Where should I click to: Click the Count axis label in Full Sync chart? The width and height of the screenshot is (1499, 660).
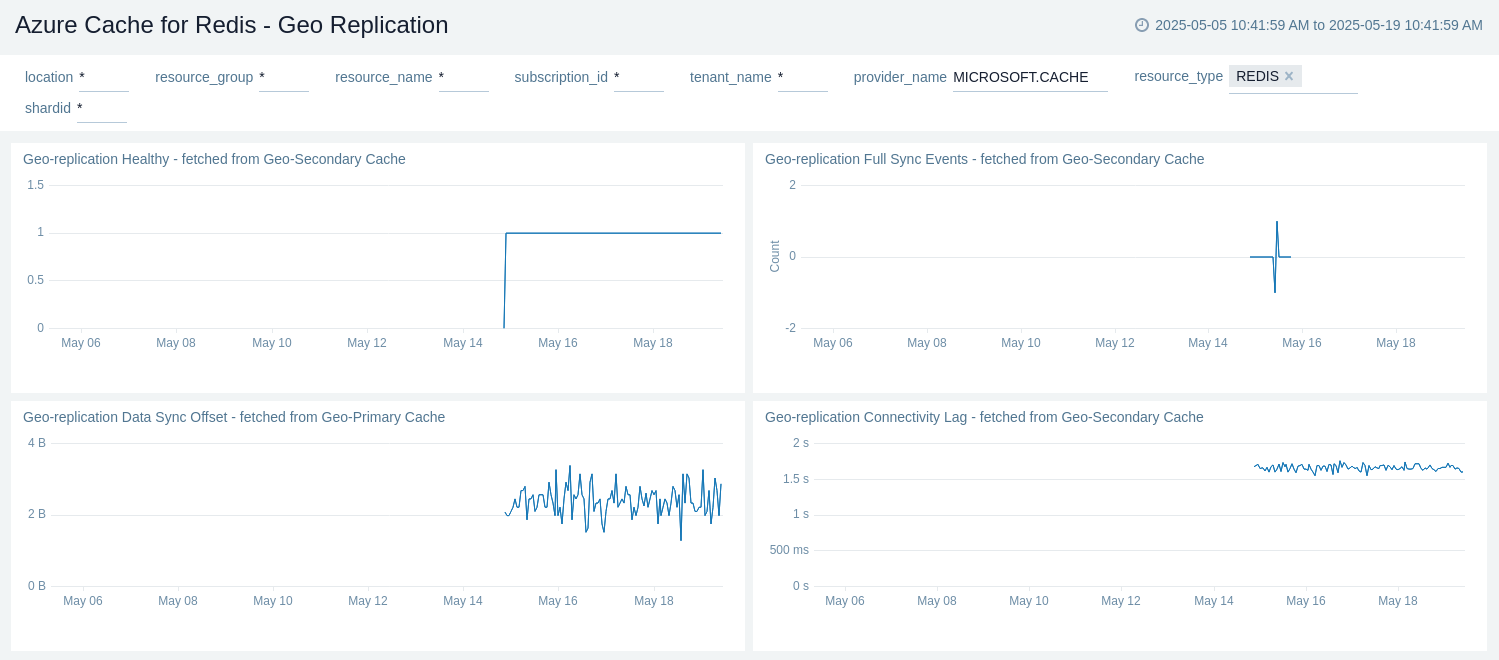pos(775,256)
